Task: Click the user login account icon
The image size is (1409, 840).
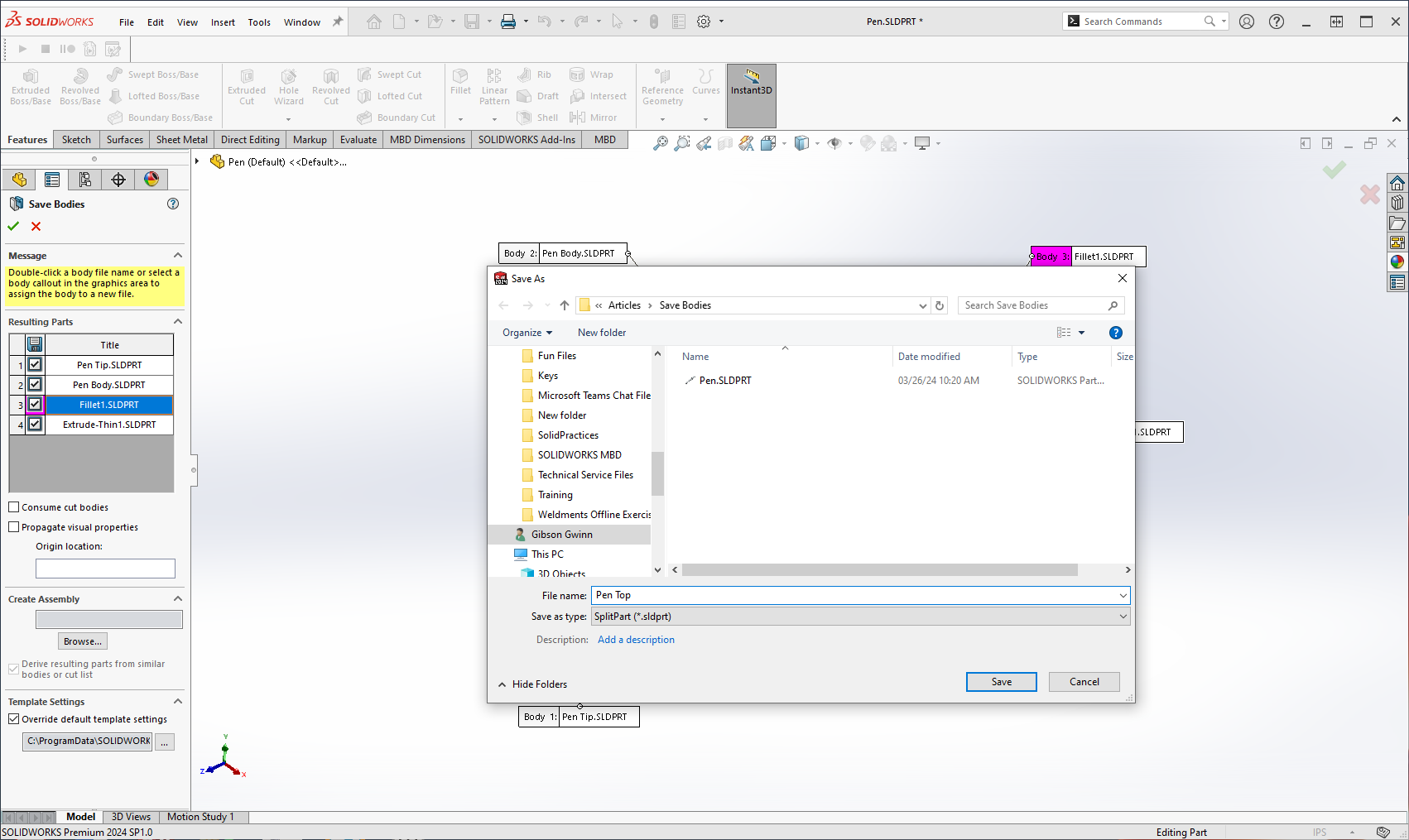Action: [x=1247, y=22]
